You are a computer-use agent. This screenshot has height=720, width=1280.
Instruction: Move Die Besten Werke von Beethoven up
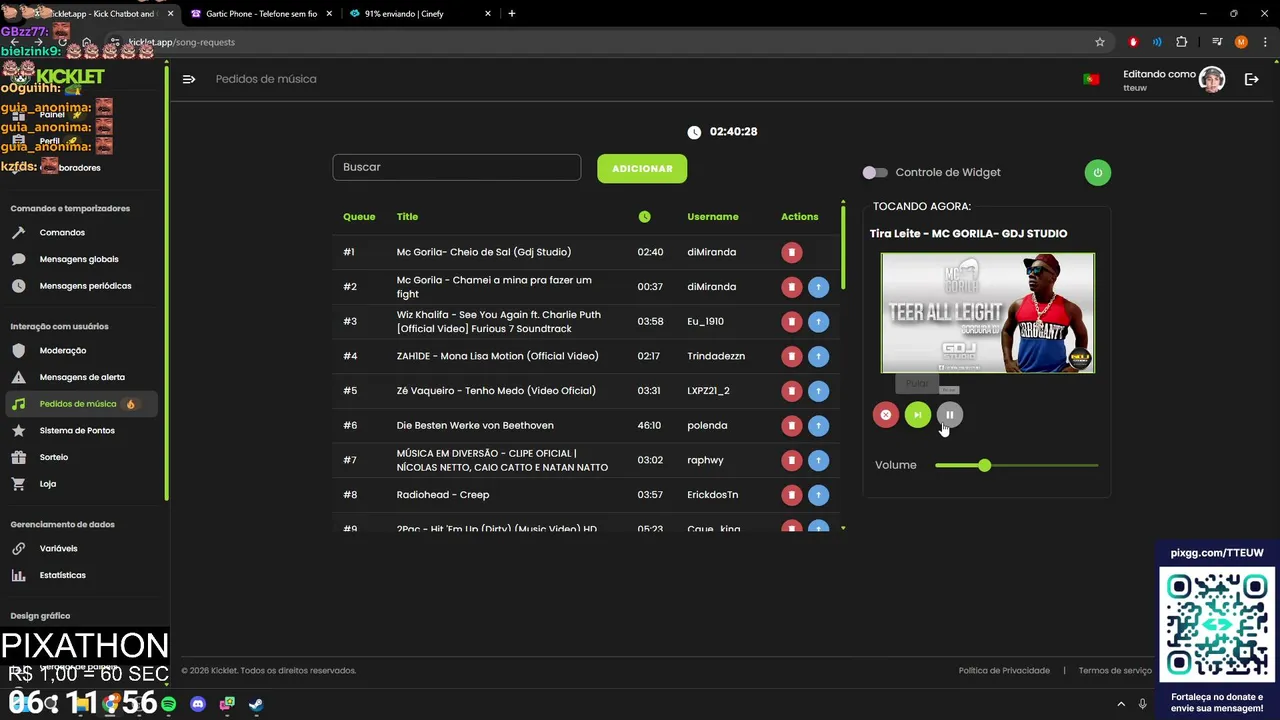coord(818,426)
